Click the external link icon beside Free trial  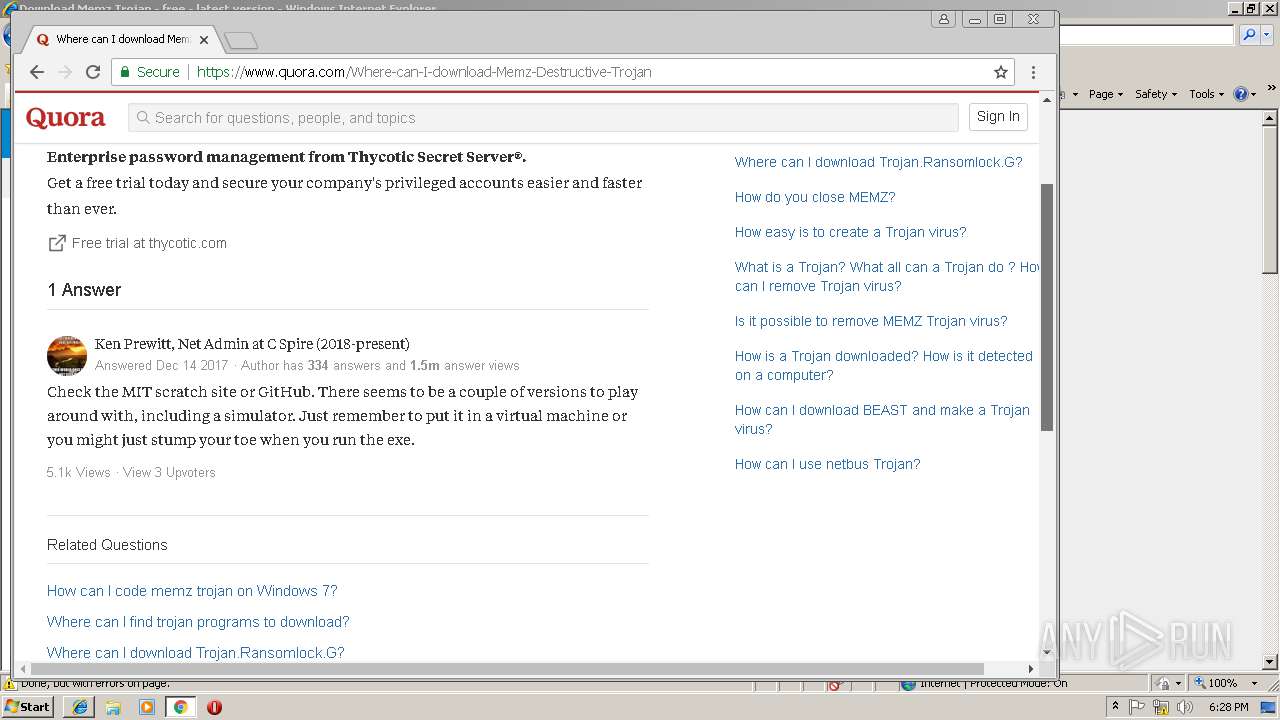[57, 243]
